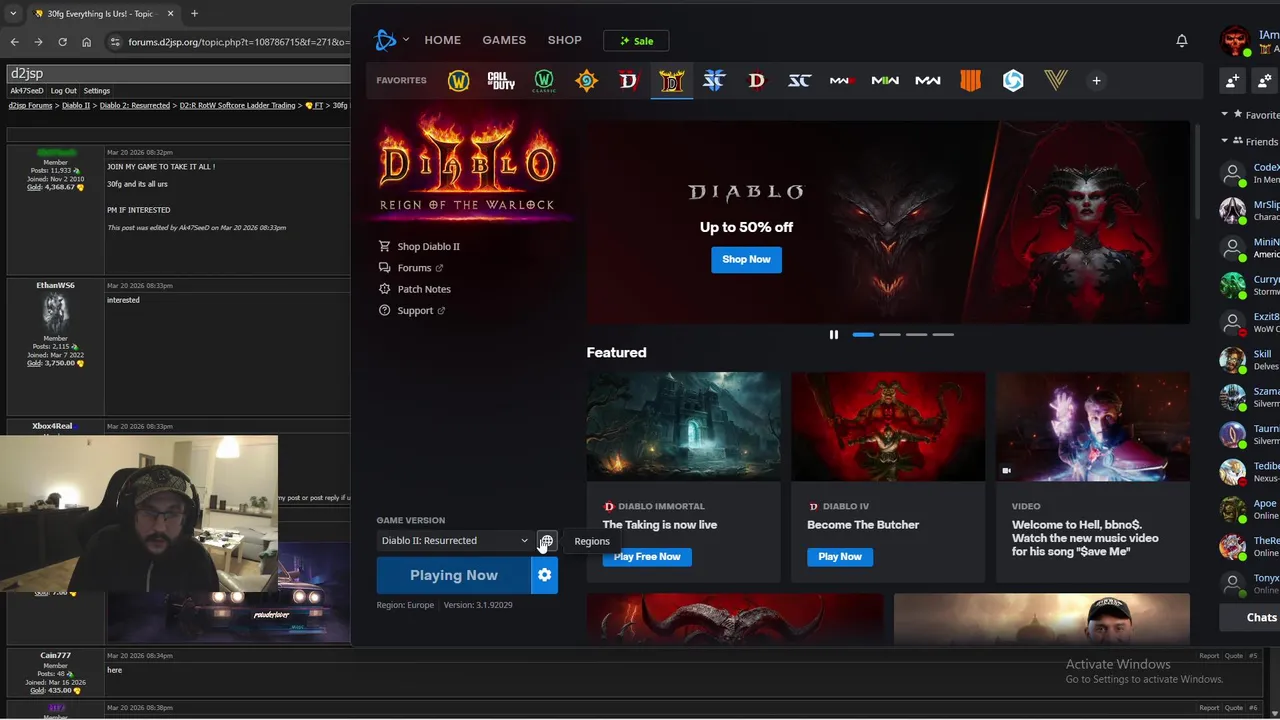Open the browser tab search dropdown
Screen dimensions: 1280x720
coord(13,14)
